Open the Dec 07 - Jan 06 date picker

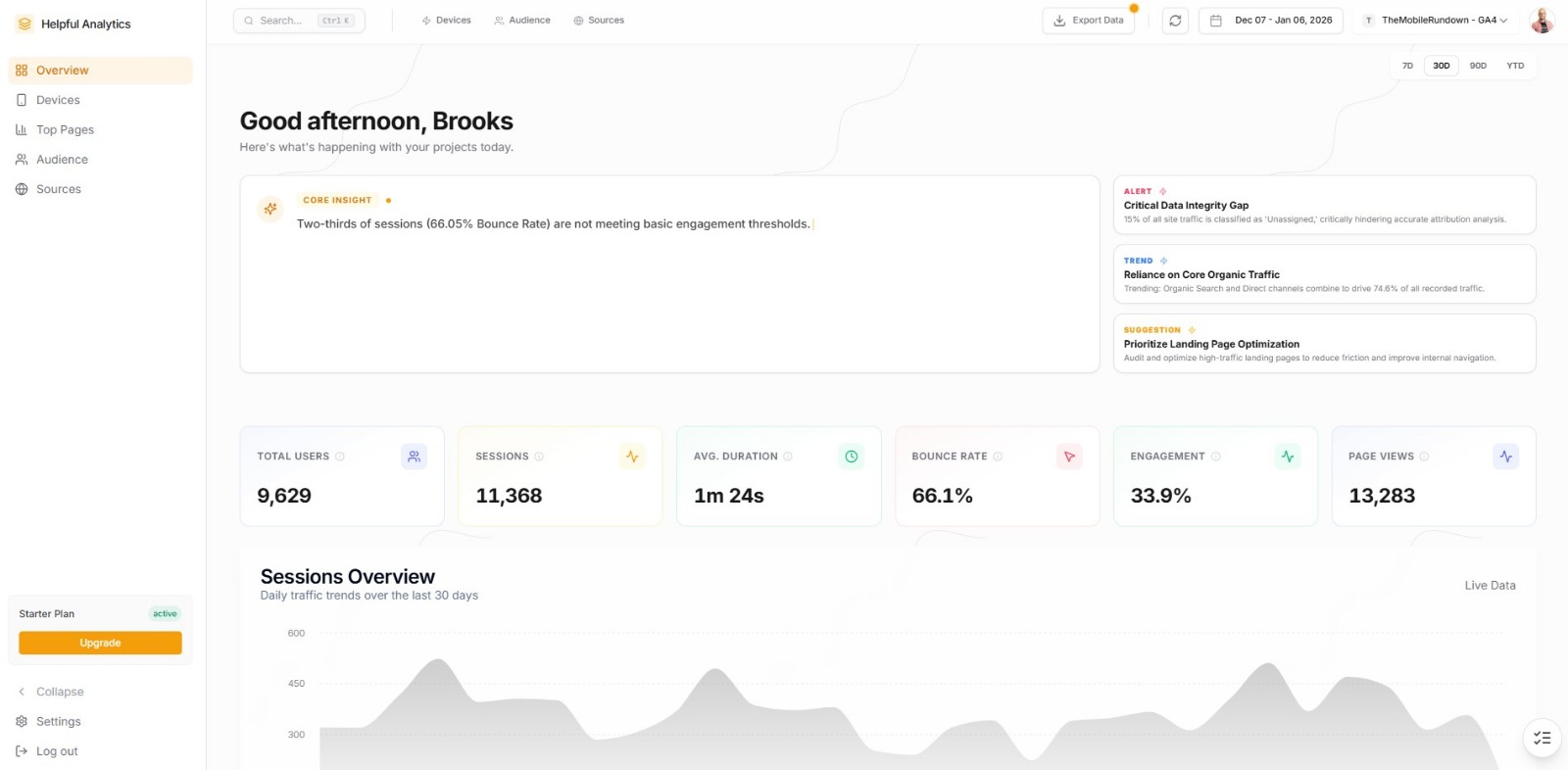(x=1272, y=21)
